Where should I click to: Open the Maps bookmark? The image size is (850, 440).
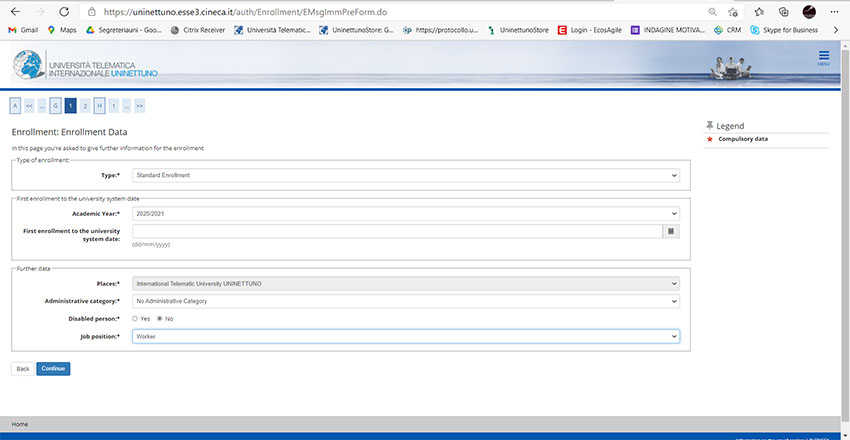pyautogui.click(x=61, y=30)
